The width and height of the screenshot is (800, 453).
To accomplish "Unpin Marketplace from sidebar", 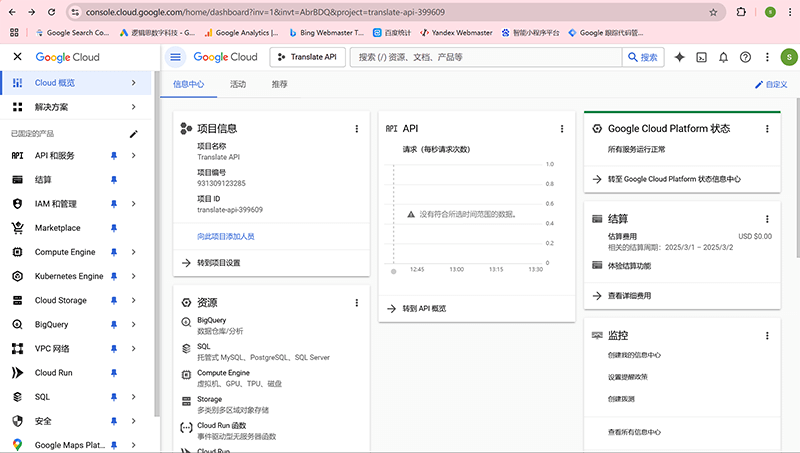I will [114, 228].
